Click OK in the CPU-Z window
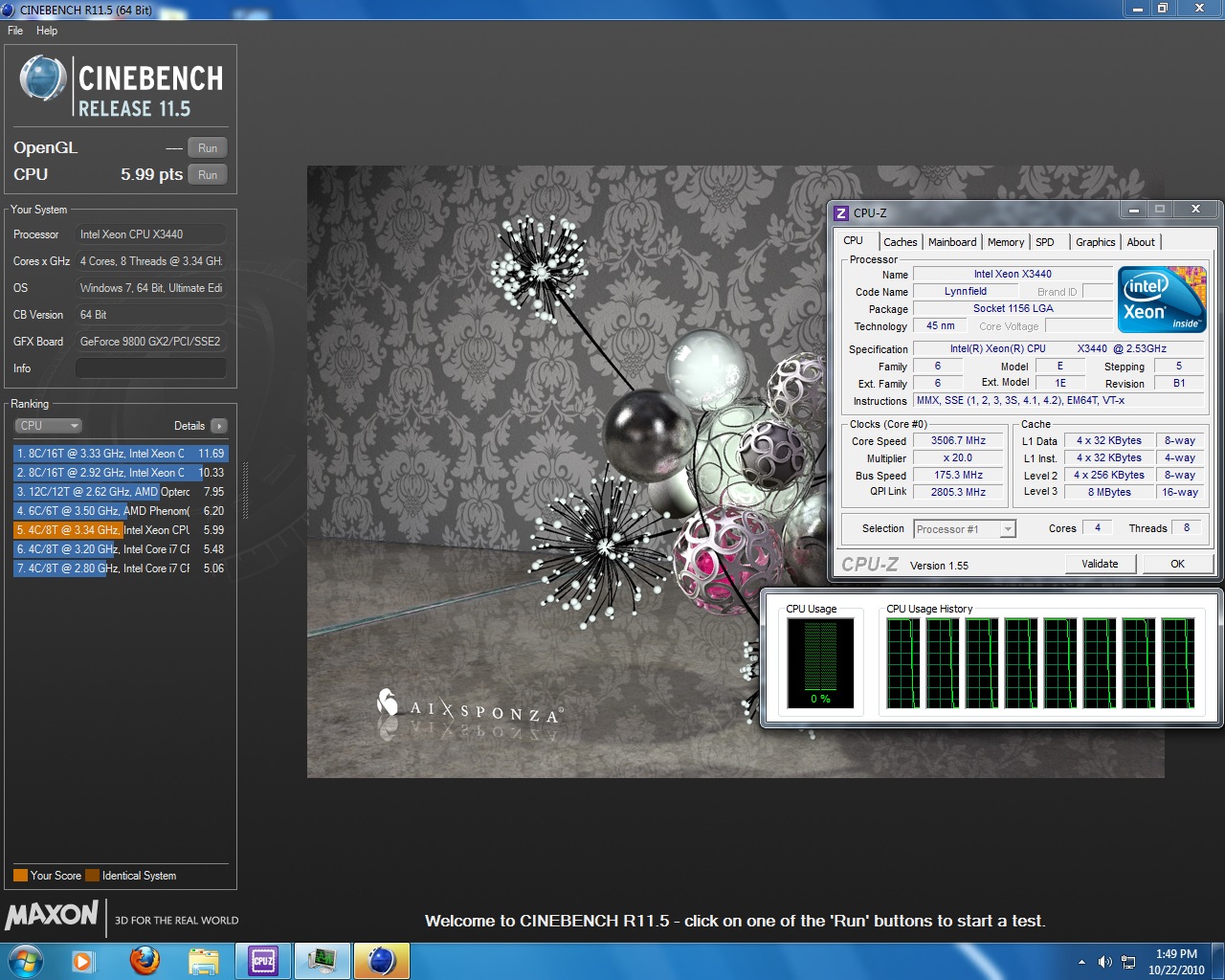 pyautogui.click(x=1177, y=564)
